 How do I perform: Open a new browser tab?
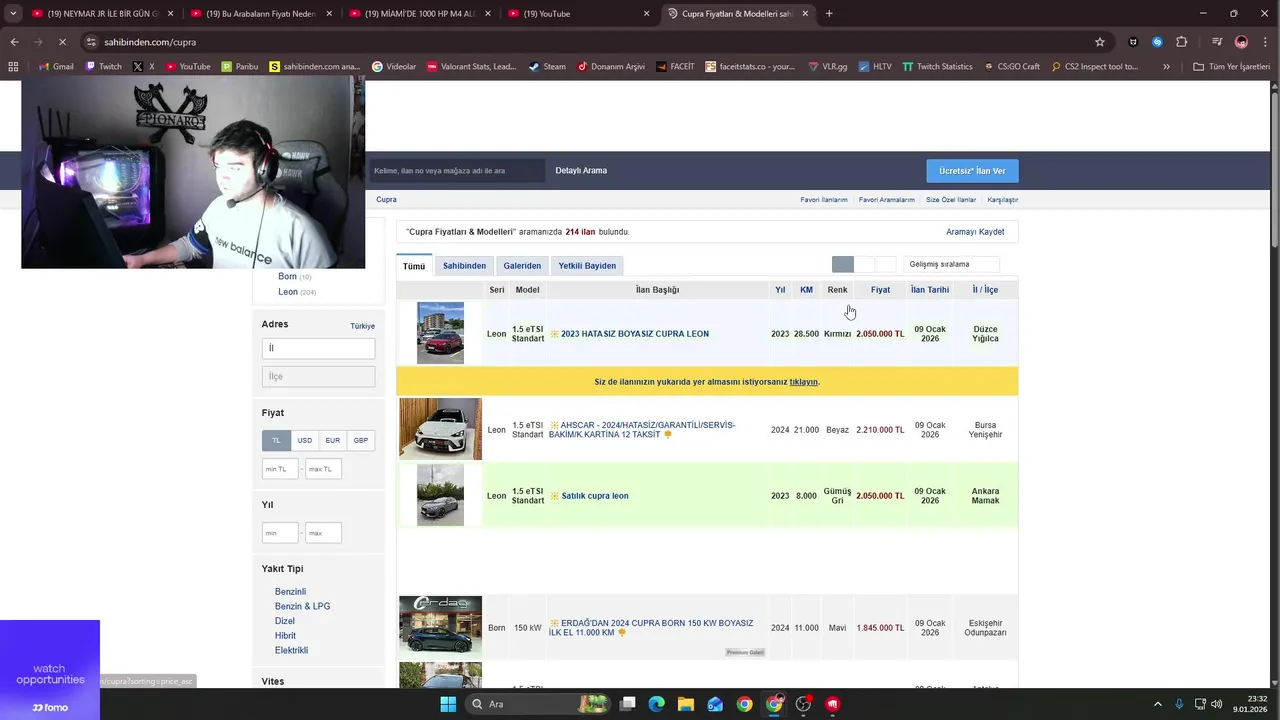point(829,13)
